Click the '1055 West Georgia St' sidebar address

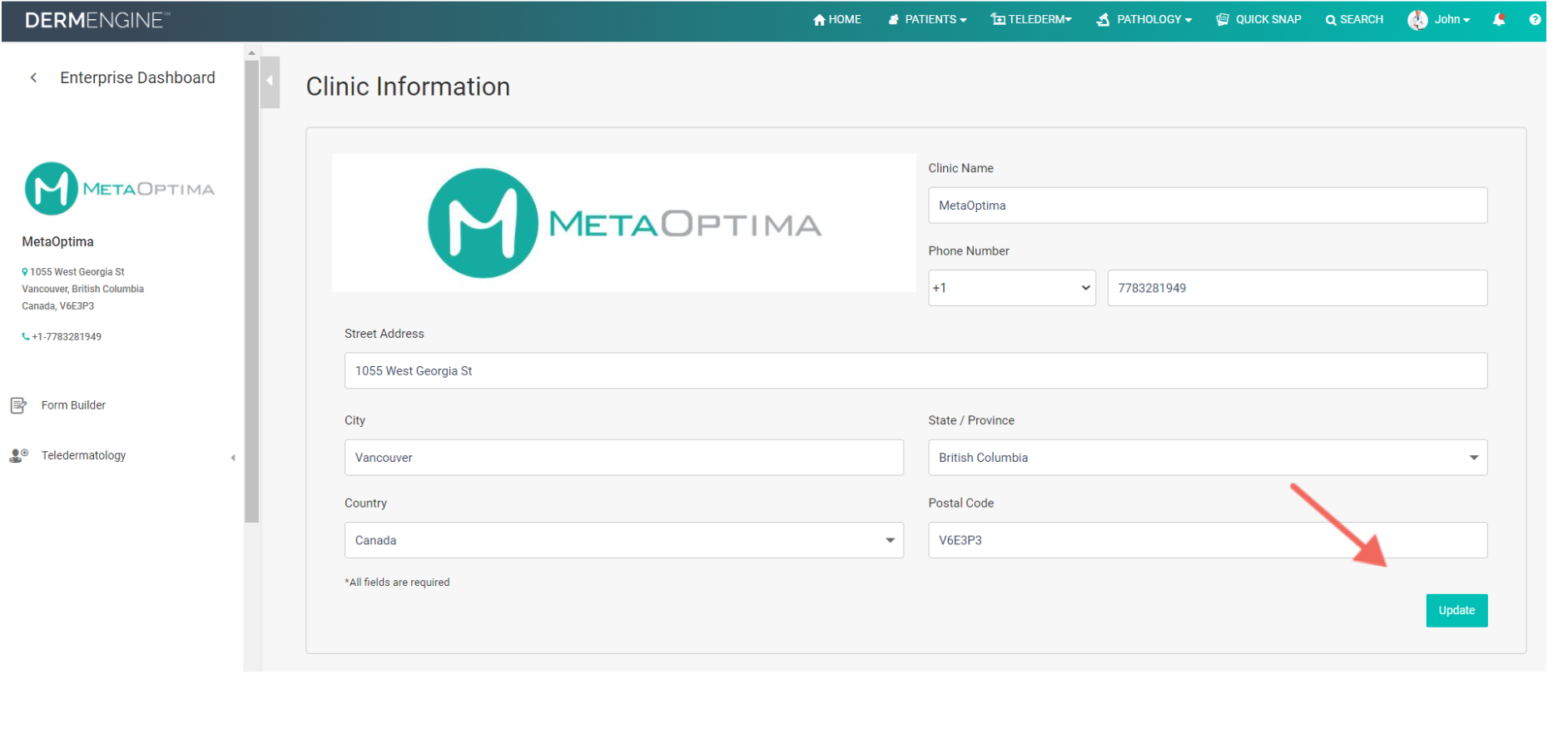click(77, 272)
